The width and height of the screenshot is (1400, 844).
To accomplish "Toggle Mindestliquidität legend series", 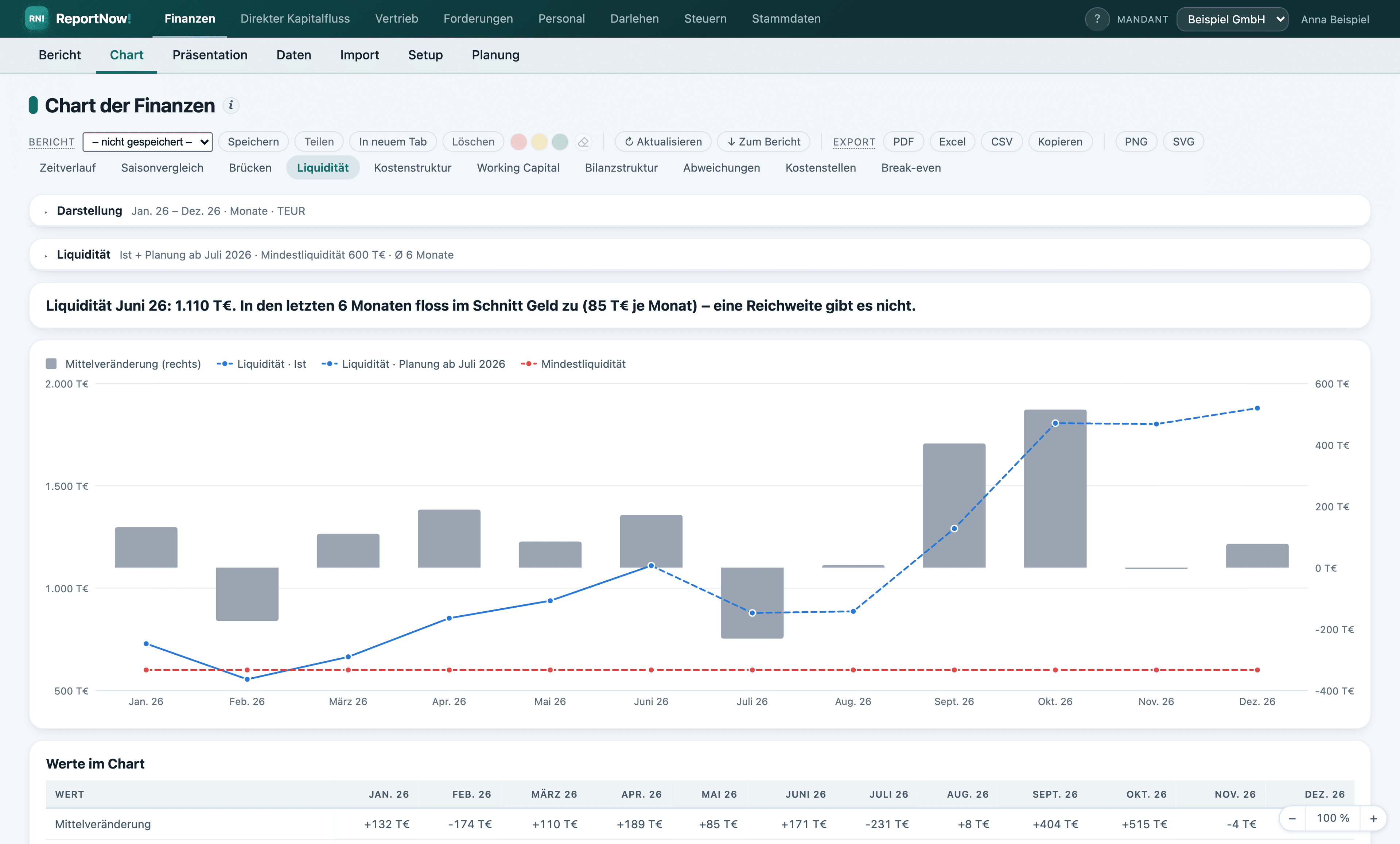I will tap(573, 364).
